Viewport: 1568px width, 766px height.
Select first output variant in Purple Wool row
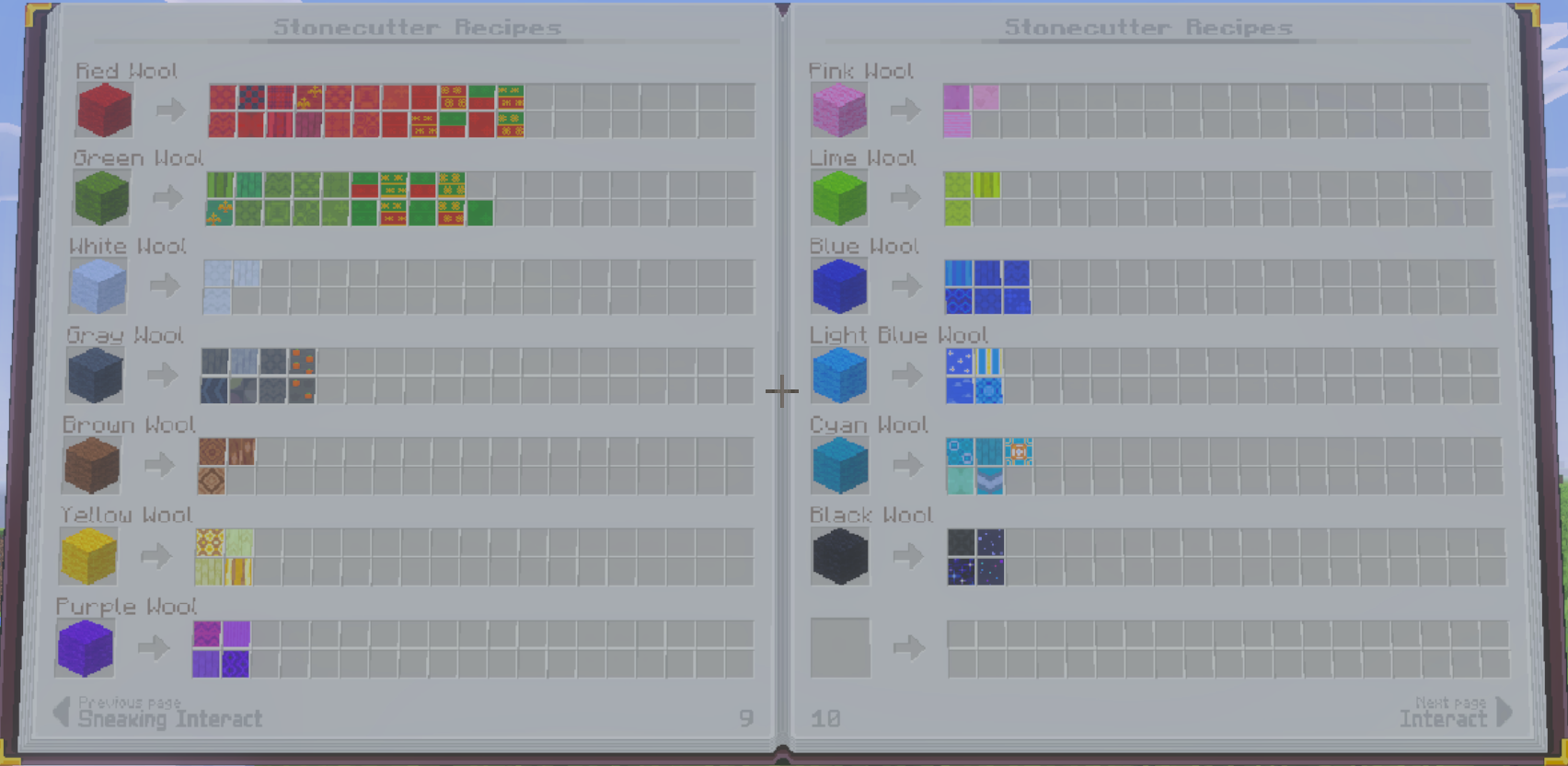tap(206, 634)
